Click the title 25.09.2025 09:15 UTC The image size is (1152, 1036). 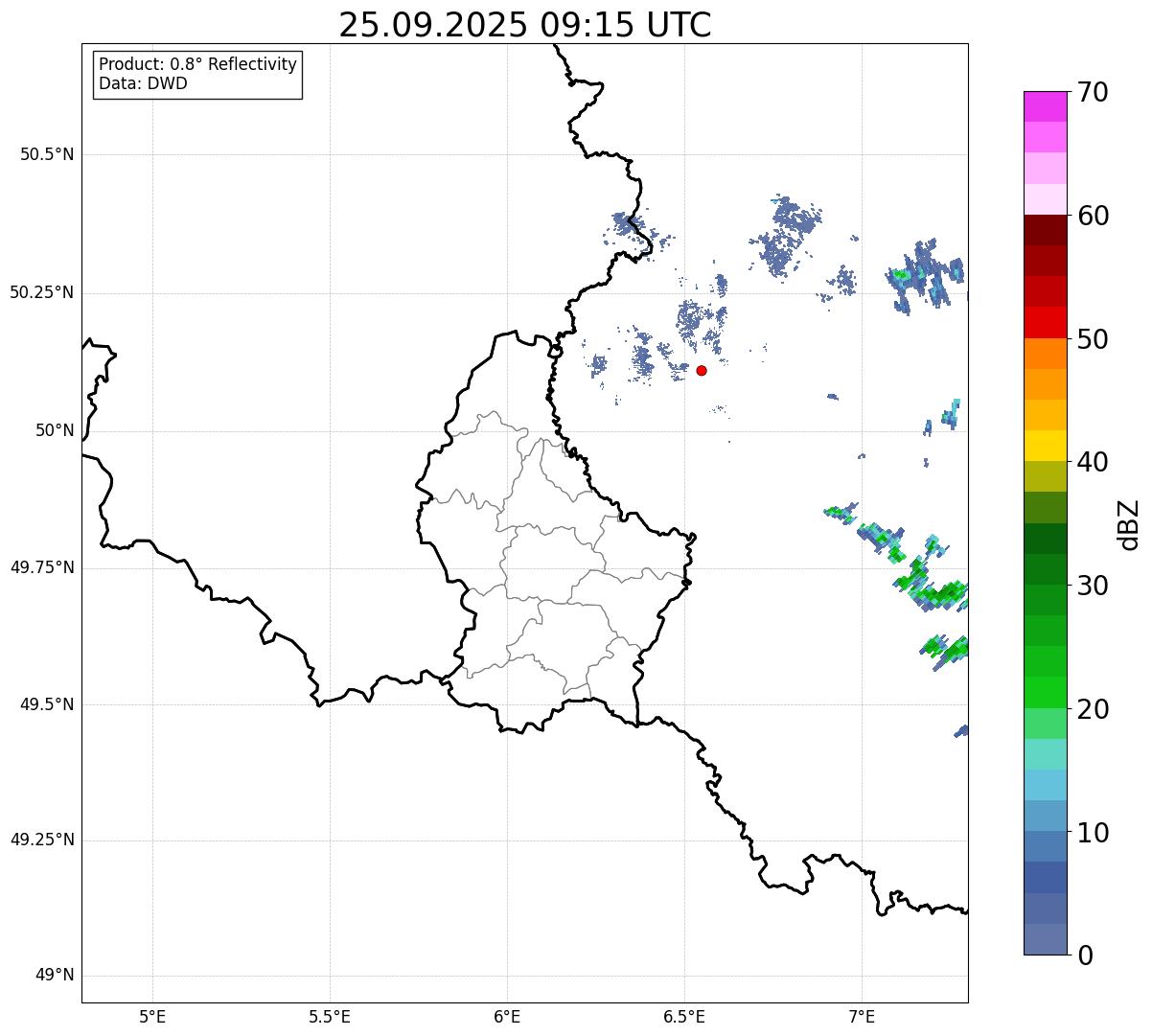[525, 25]
